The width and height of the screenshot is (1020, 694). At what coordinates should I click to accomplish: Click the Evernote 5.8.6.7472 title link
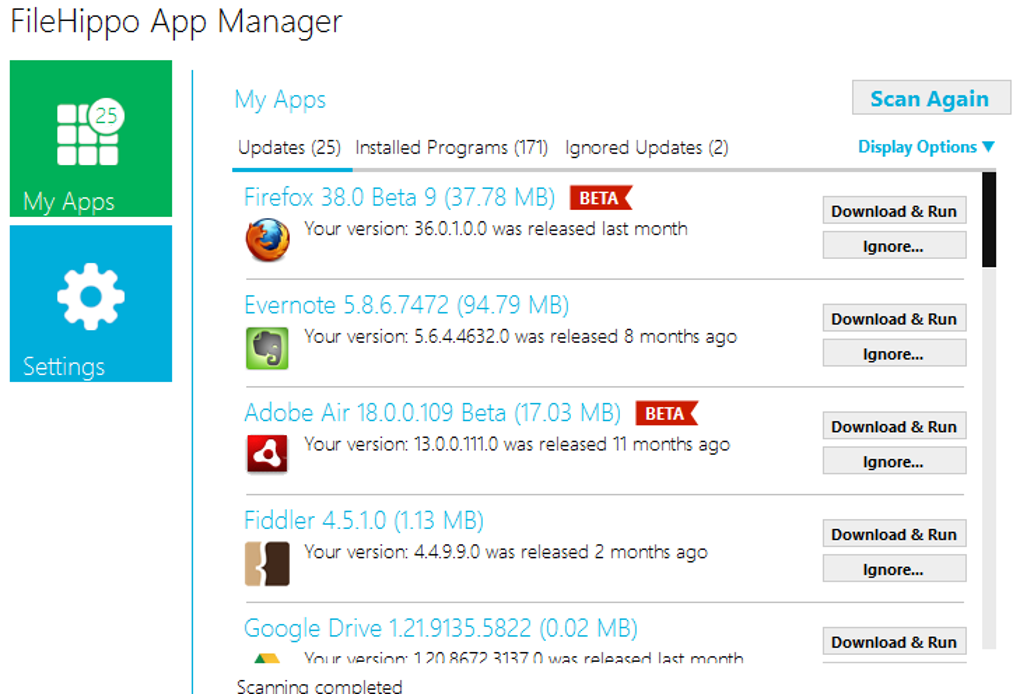(406, 305)
